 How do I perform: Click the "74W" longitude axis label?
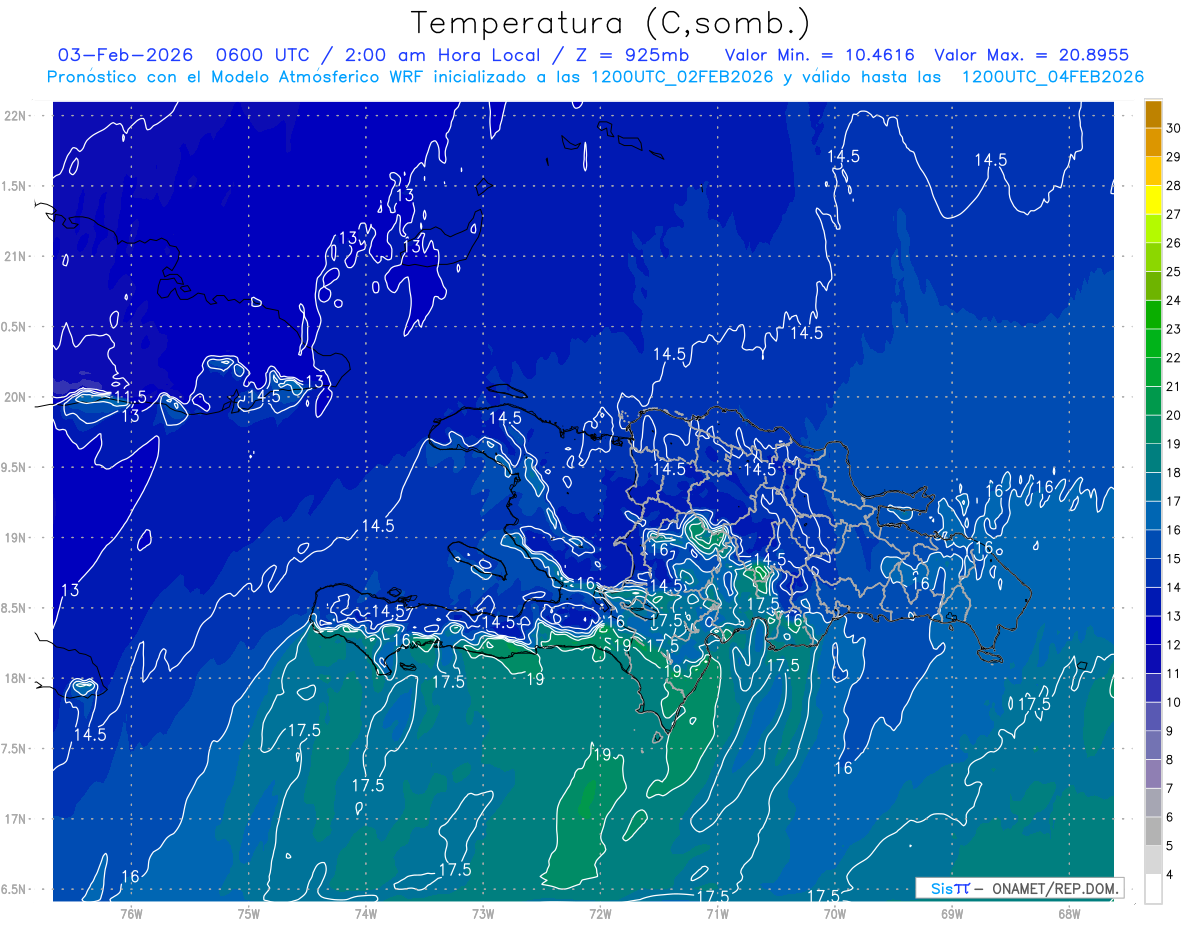click(x=366, y=913)
